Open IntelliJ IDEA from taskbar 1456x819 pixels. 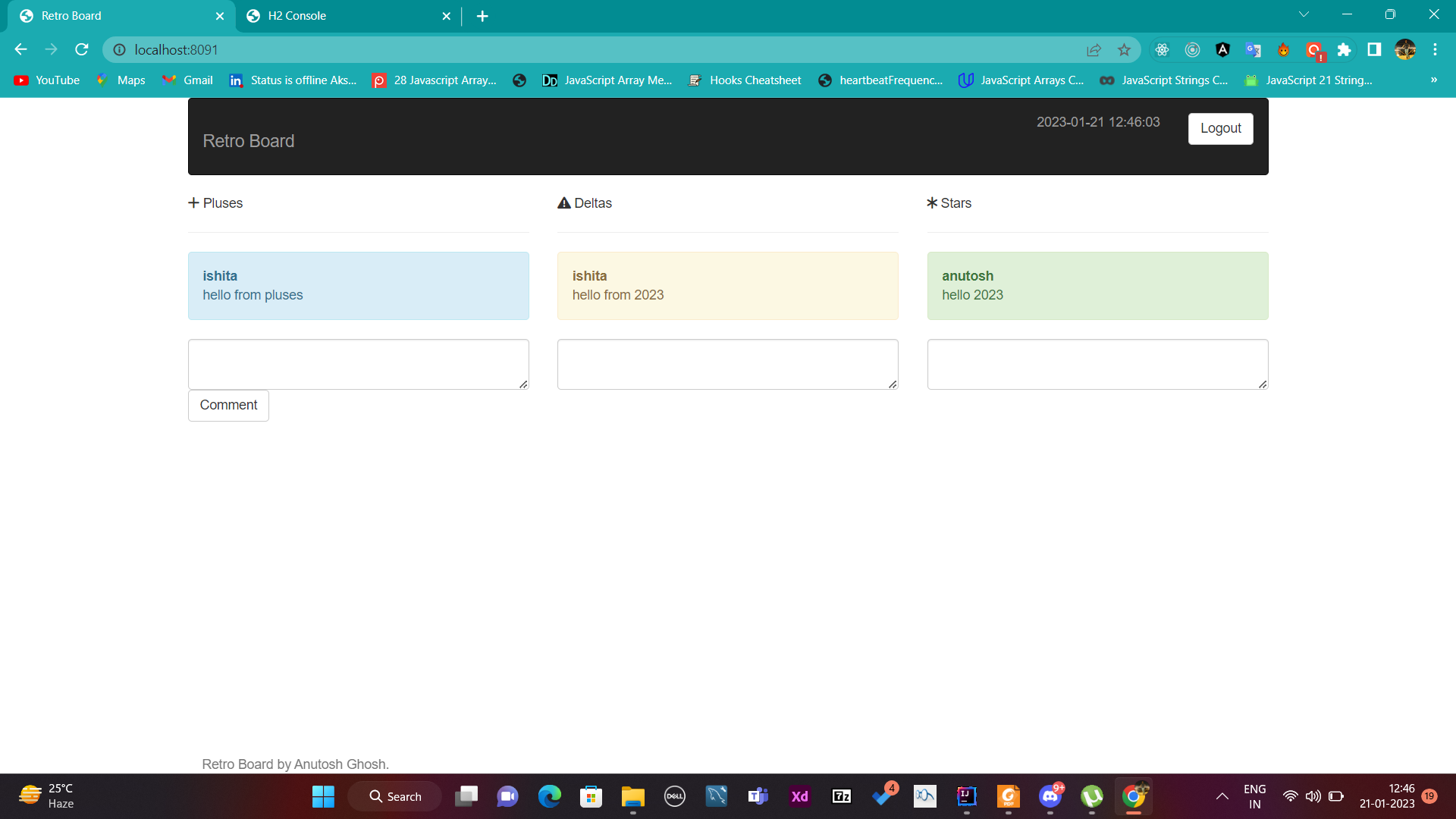tap(966, 796)
